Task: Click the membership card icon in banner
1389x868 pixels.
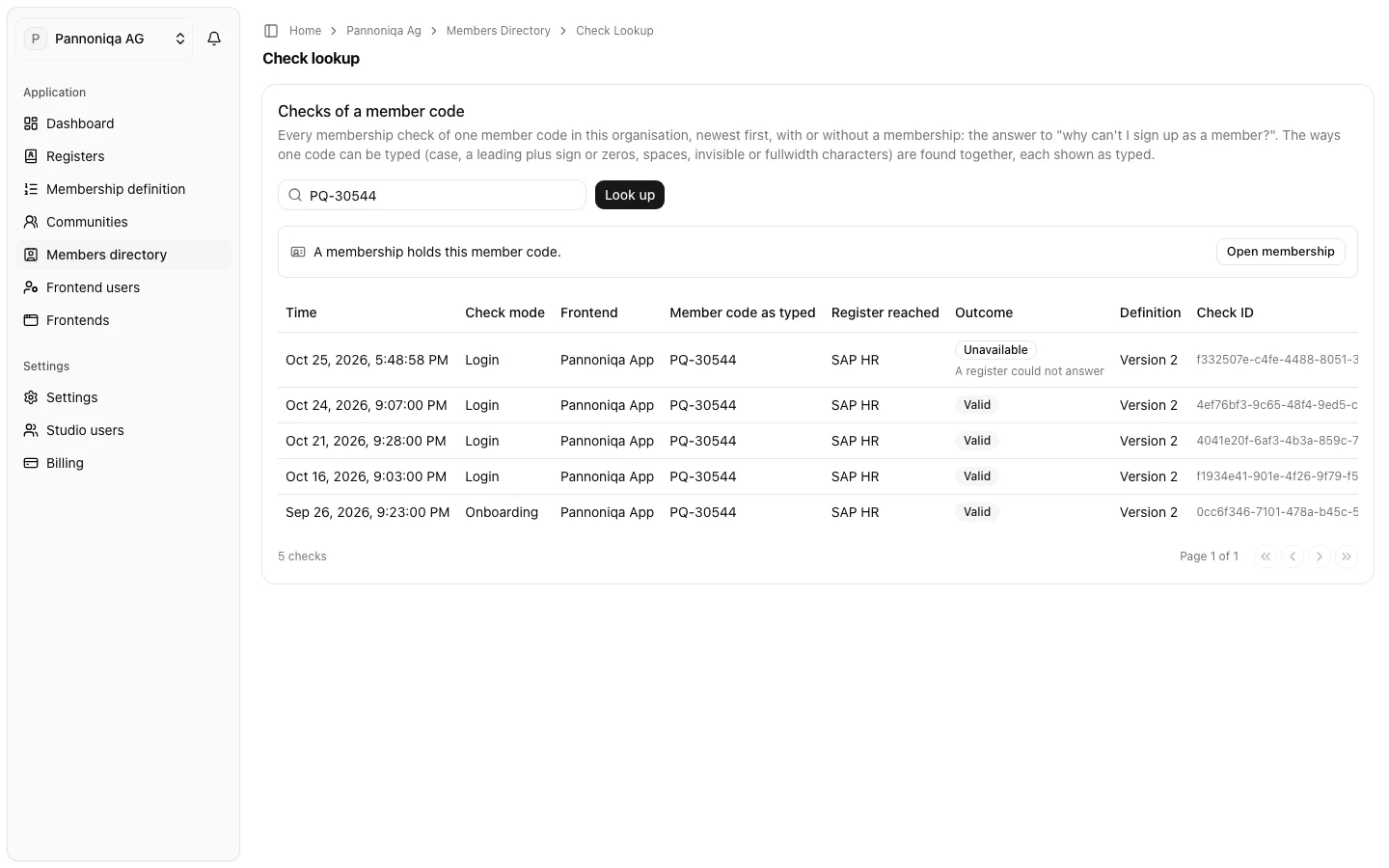Action: 298,252
